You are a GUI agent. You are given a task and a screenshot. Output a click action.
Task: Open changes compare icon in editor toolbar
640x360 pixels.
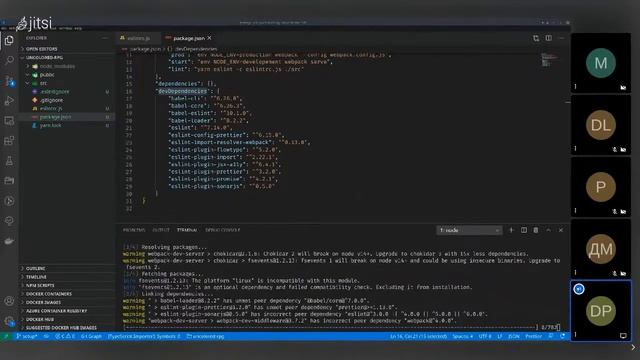(536, 38)
